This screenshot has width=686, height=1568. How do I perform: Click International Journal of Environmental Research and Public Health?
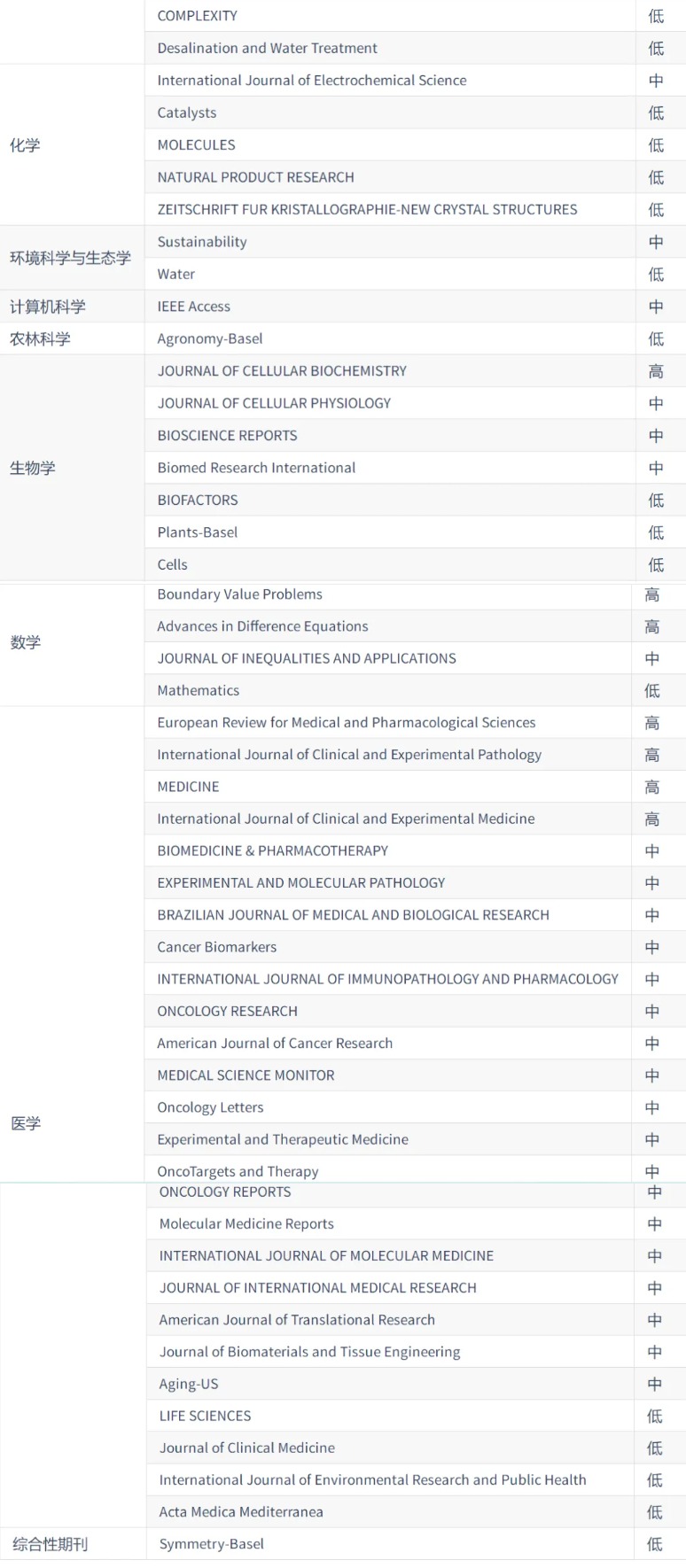coord(372,1480)
